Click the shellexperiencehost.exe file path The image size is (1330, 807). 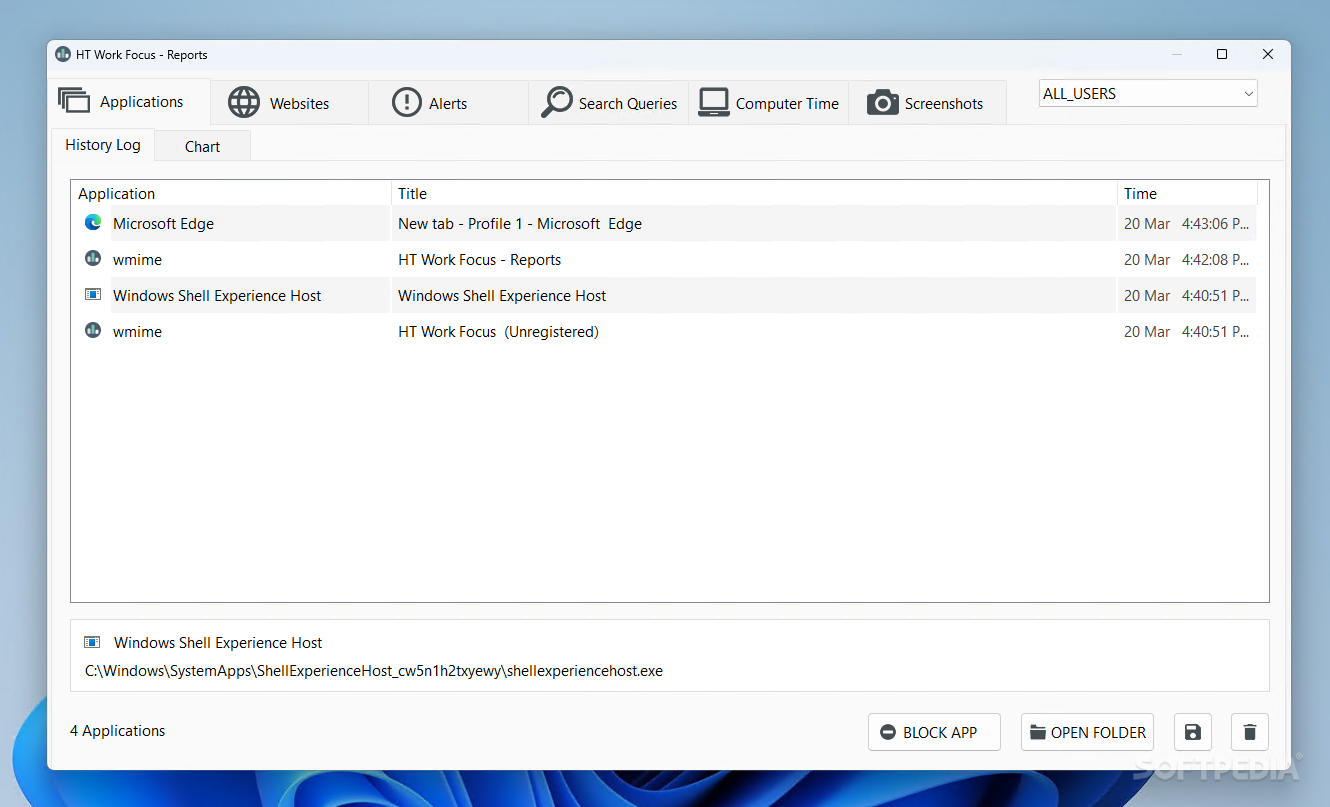[x=374, y=671]
